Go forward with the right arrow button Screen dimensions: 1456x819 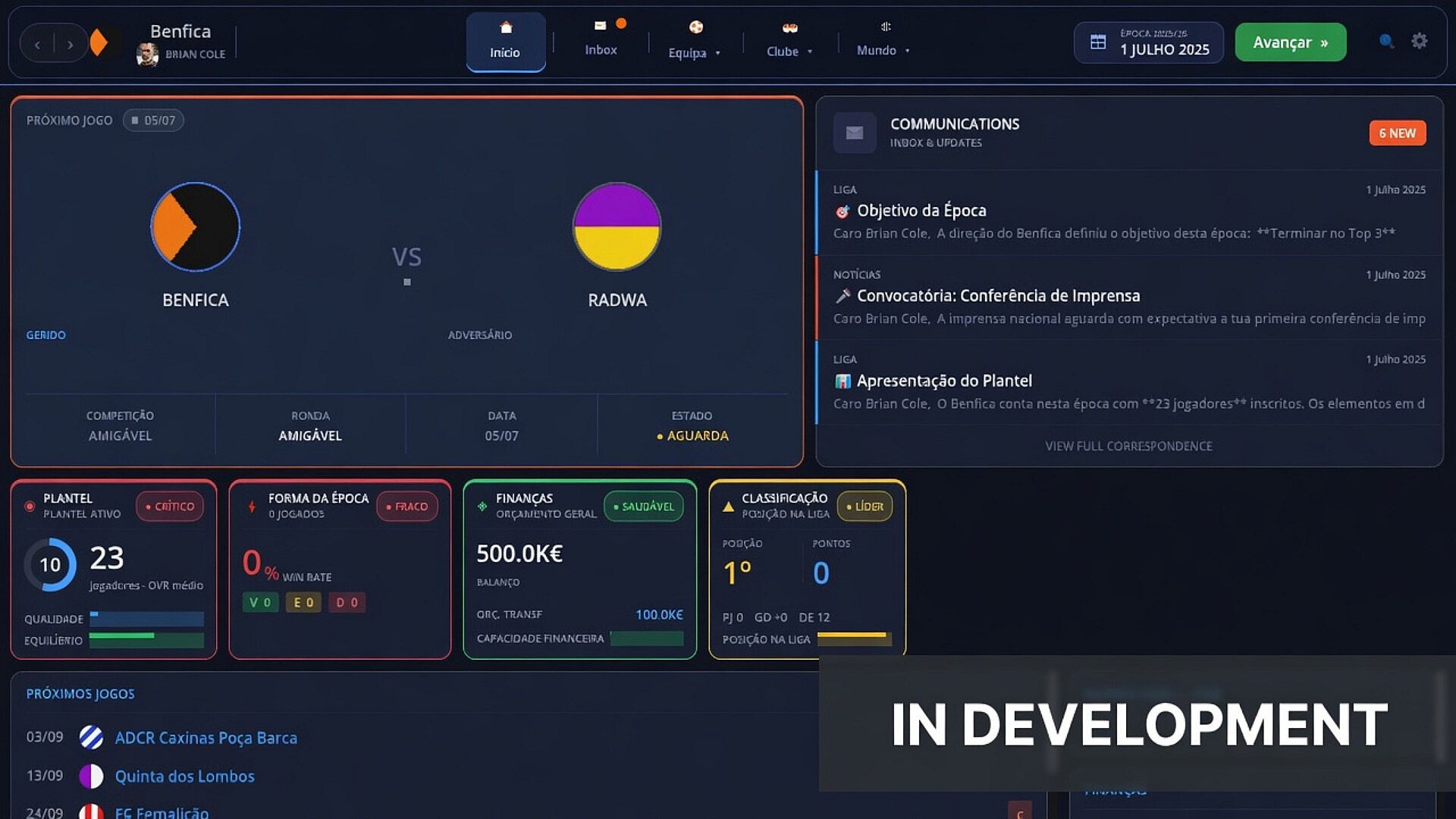click(70, 44)
